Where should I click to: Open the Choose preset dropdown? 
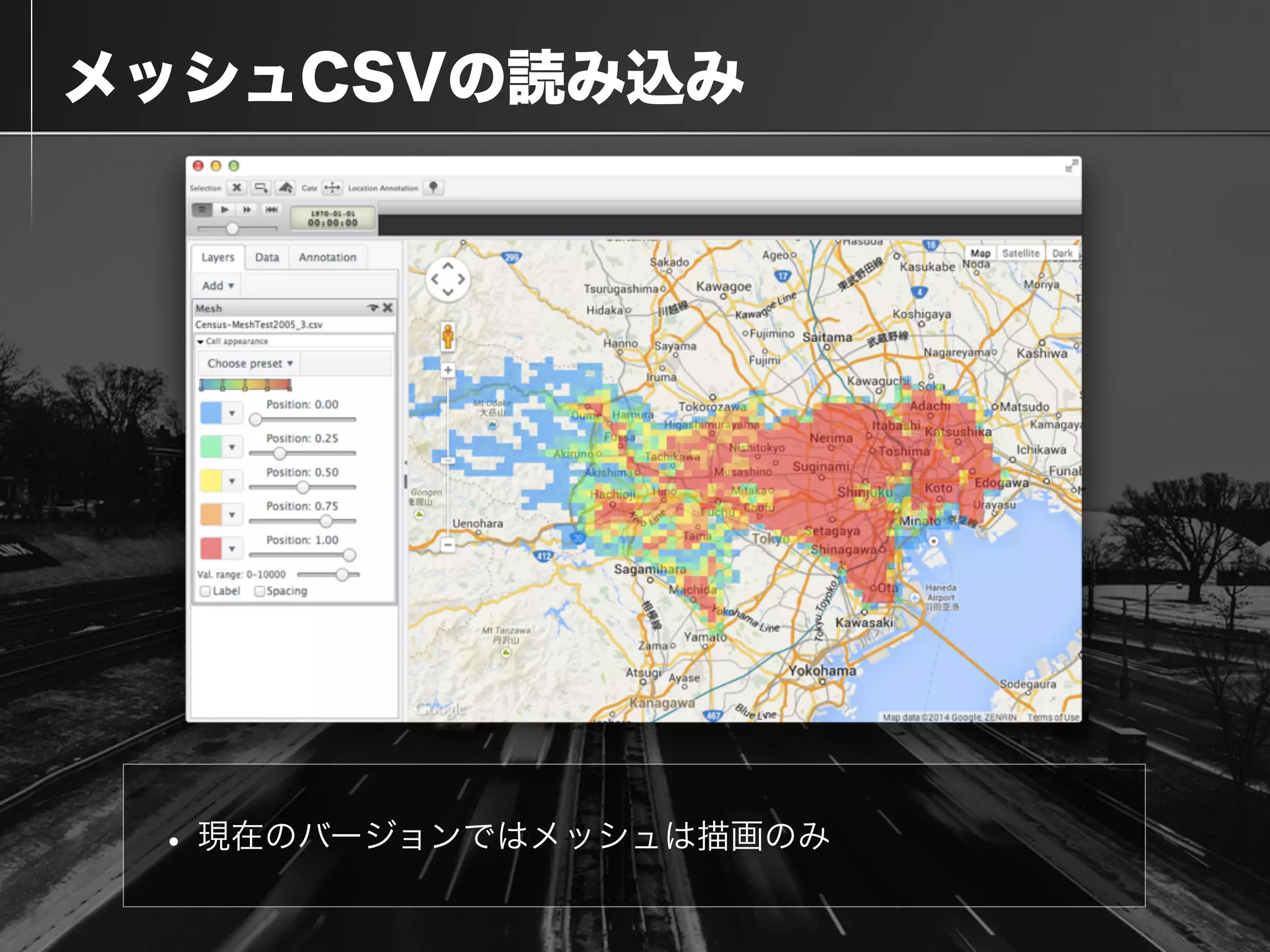(249, 364)
